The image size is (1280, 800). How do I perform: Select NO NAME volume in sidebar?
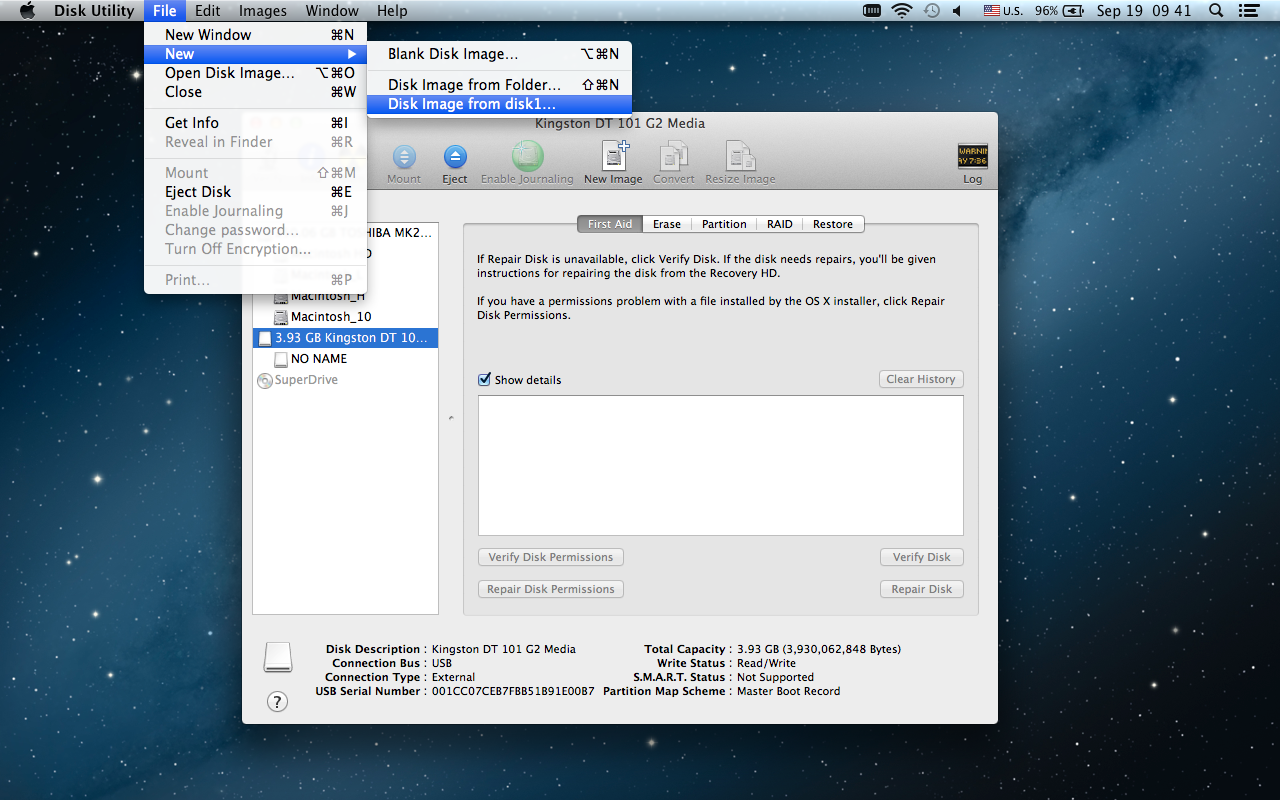(x=345, y=359)
